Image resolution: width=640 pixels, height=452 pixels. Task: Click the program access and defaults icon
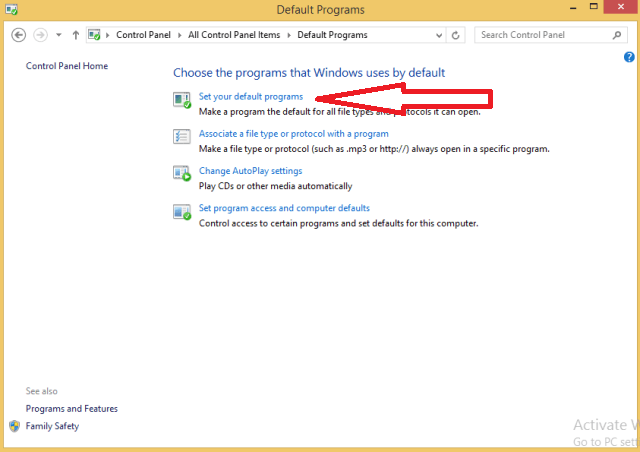tap(182, 212)
